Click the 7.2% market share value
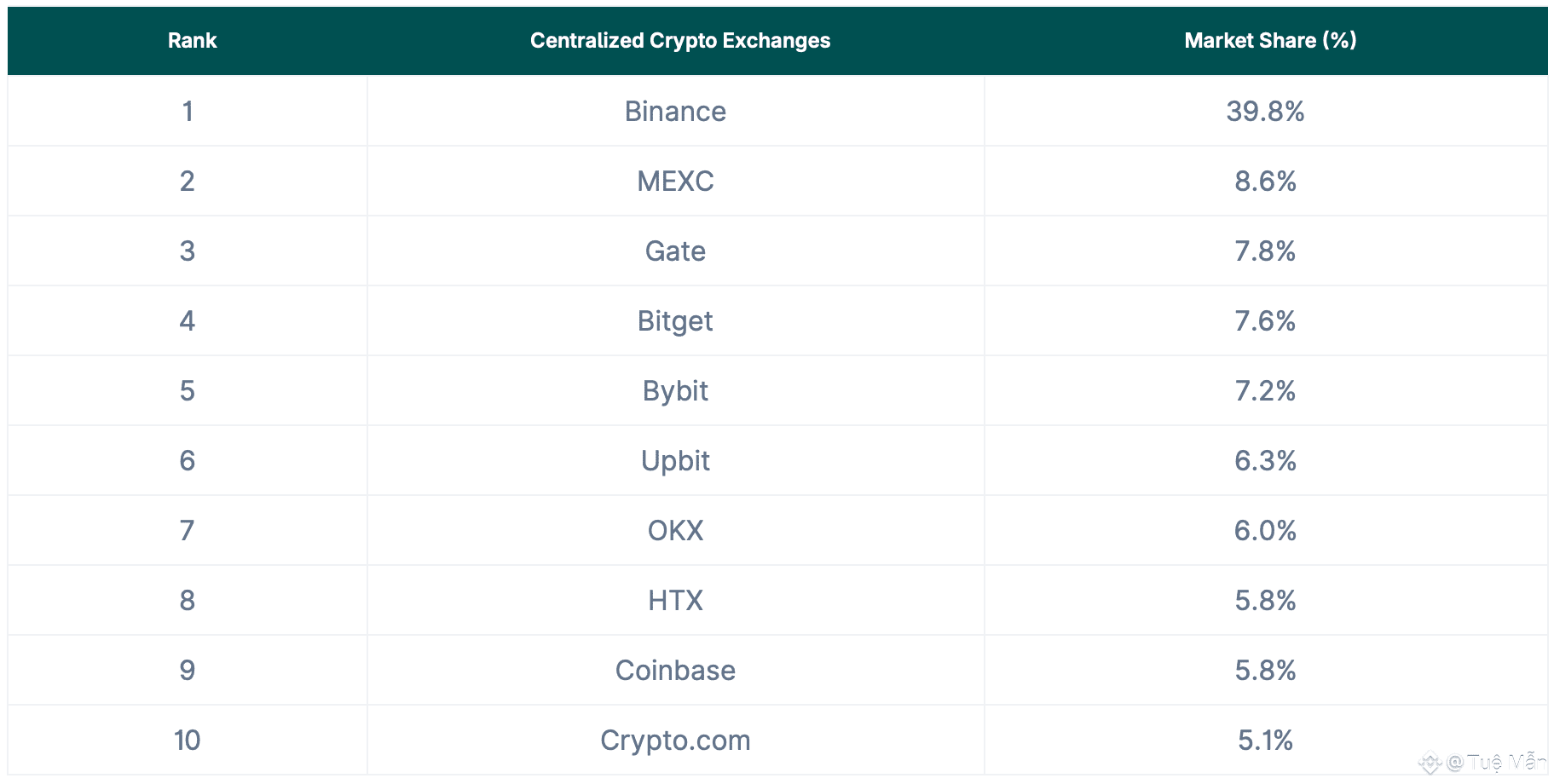The height and width of the screenshot is (784, 1554). tap(1265, 391)
